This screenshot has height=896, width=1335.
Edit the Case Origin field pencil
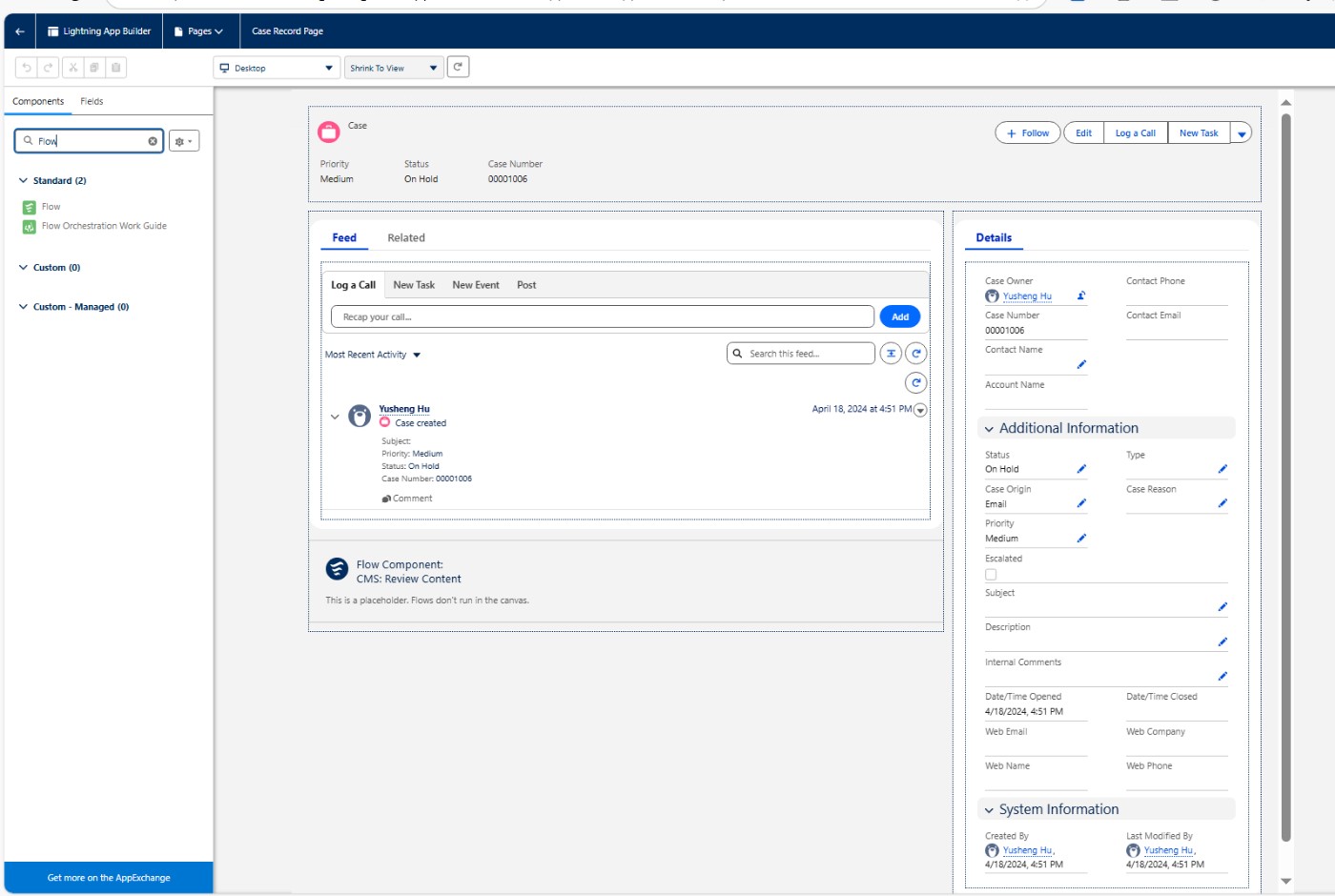(1081, 503)
